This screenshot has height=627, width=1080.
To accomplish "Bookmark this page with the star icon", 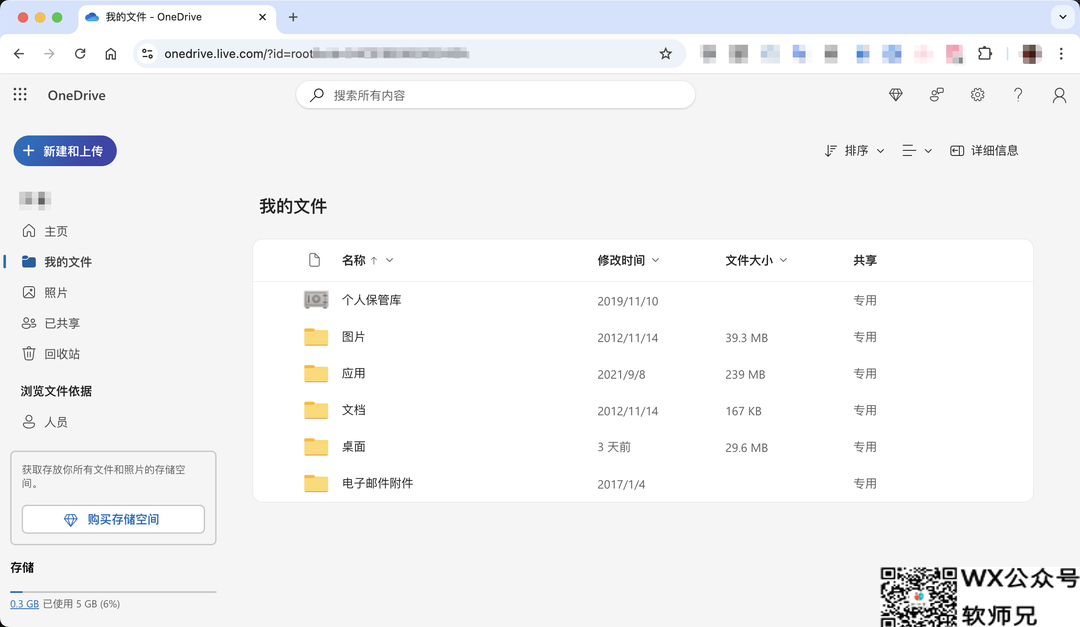I will [x=665, y=54].
